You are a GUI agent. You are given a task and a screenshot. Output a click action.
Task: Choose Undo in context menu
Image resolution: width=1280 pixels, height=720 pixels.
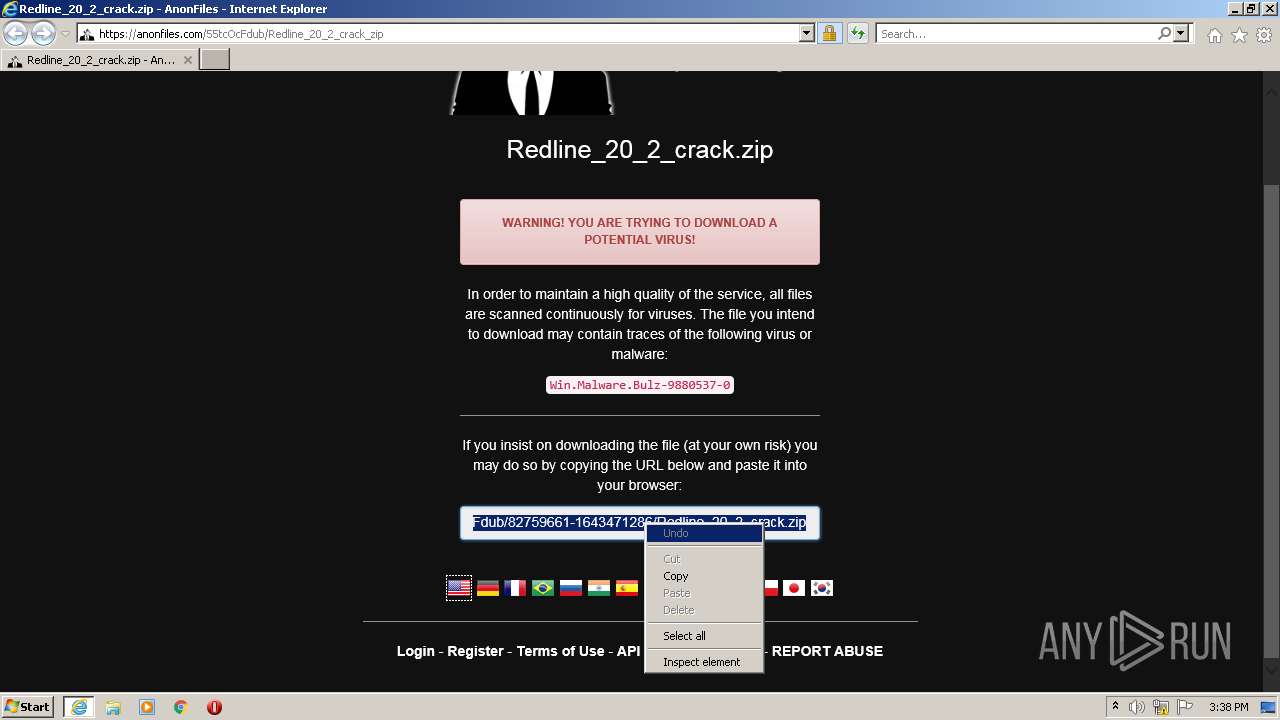click(x=705, y=533)
